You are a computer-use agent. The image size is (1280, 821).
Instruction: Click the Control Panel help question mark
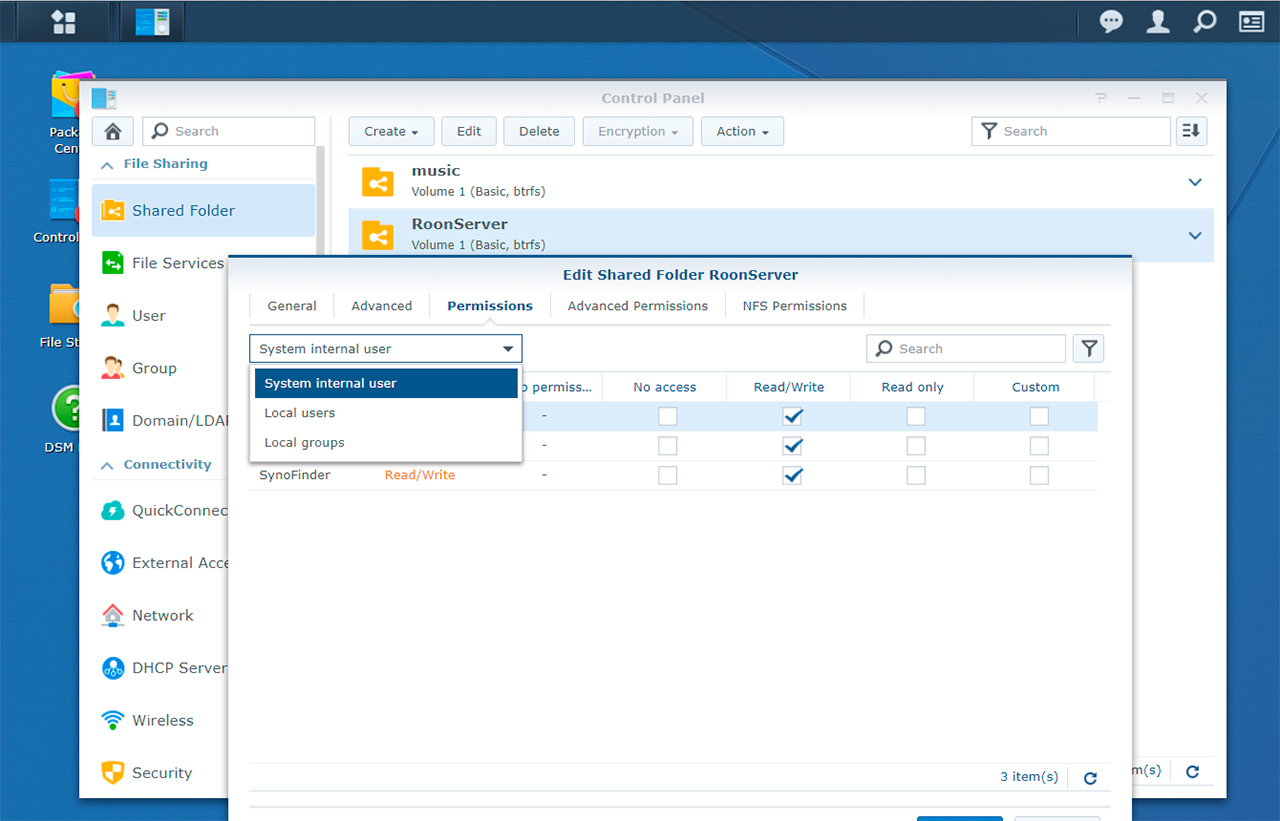[x=1101, y=98]
